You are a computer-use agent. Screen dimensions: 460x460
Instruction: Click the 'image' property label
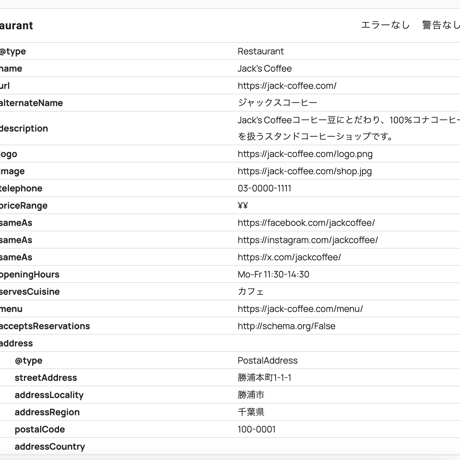pos(12,171)
